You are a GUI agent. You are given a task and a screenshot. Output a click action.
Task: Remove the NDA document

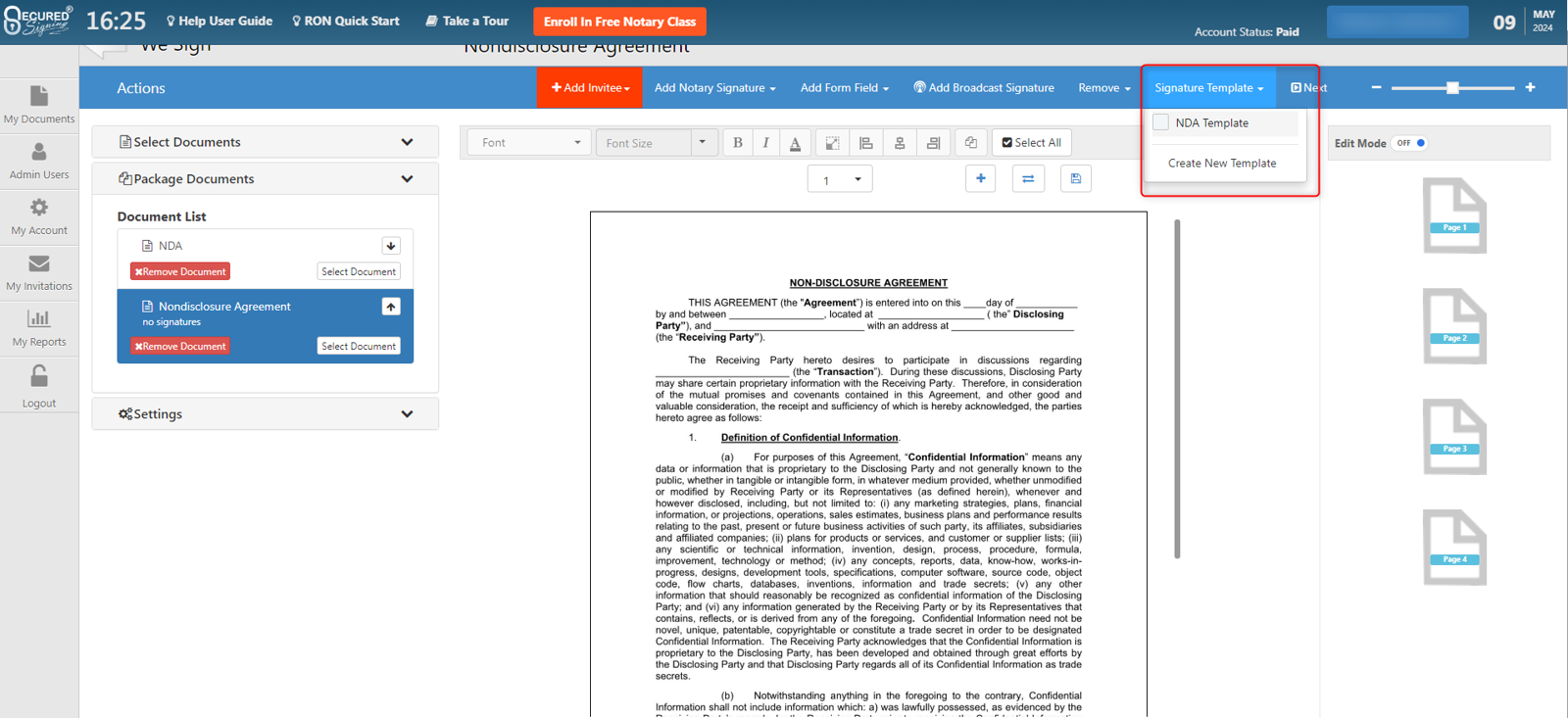(x=180, y=271)
